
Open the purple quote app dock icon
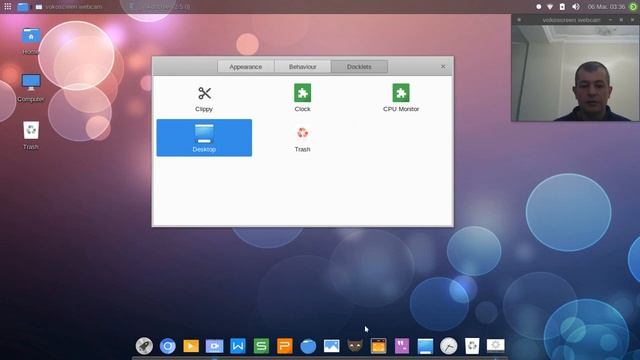[x=402, y=346]
